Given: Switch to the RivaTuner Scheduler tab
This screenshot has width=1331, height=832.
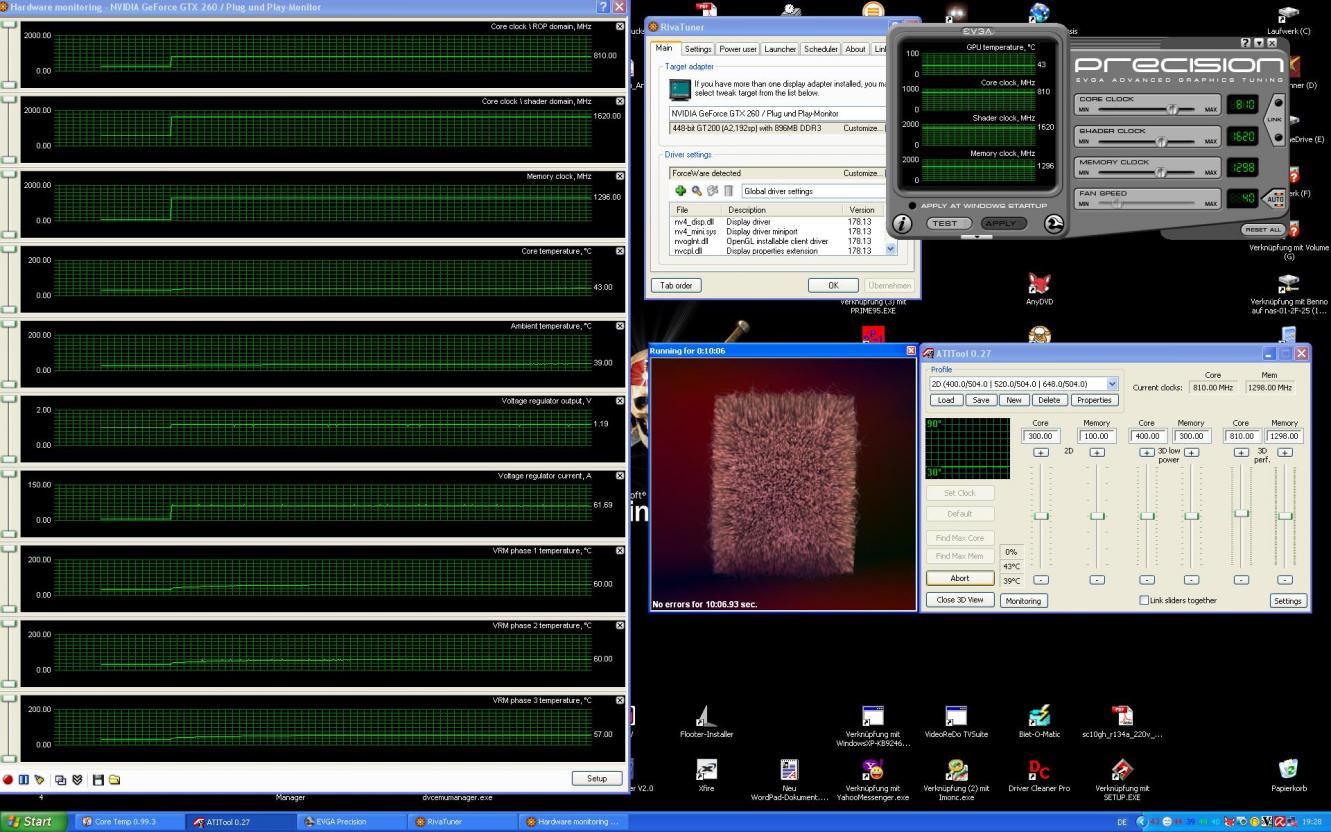Looking at the screenshot, I should [821, 49].
